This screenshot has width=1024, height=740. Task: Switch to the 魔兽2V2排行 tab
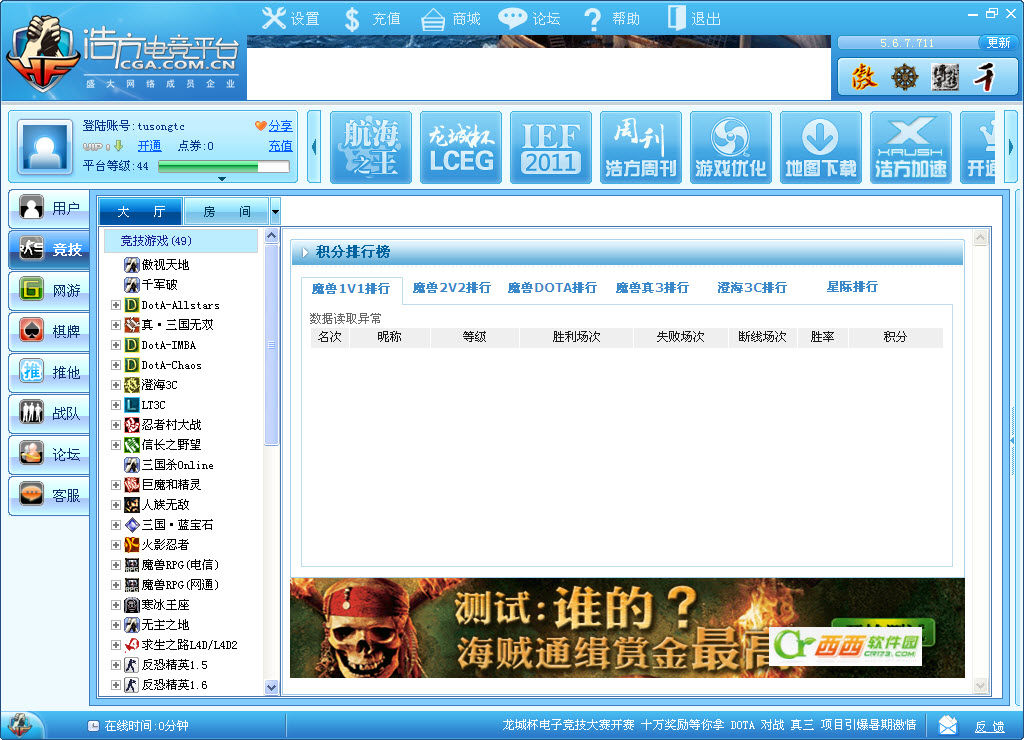click(451, 287)
